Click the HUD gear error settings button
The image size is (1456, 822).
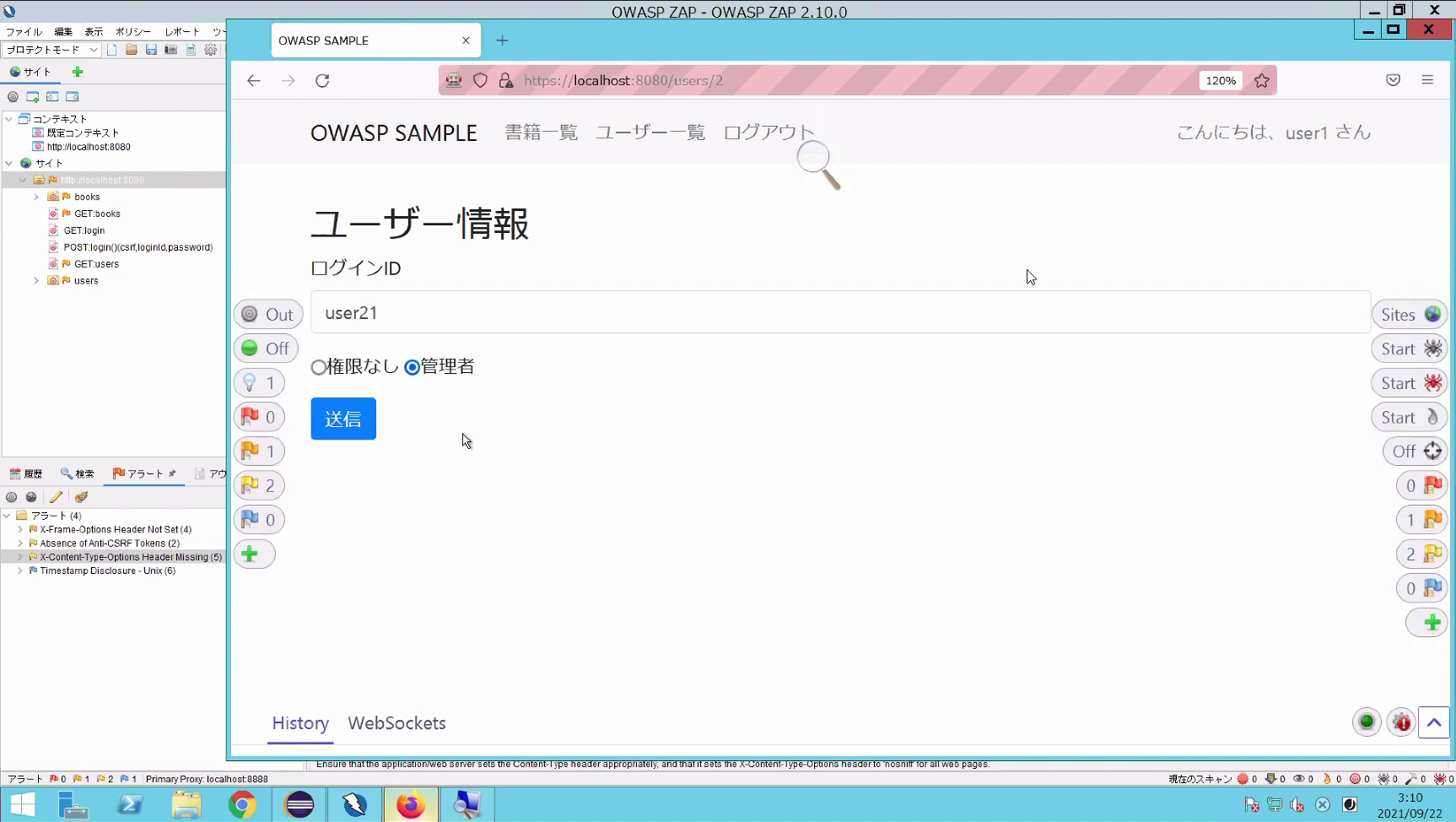(x=1401, y=722)
